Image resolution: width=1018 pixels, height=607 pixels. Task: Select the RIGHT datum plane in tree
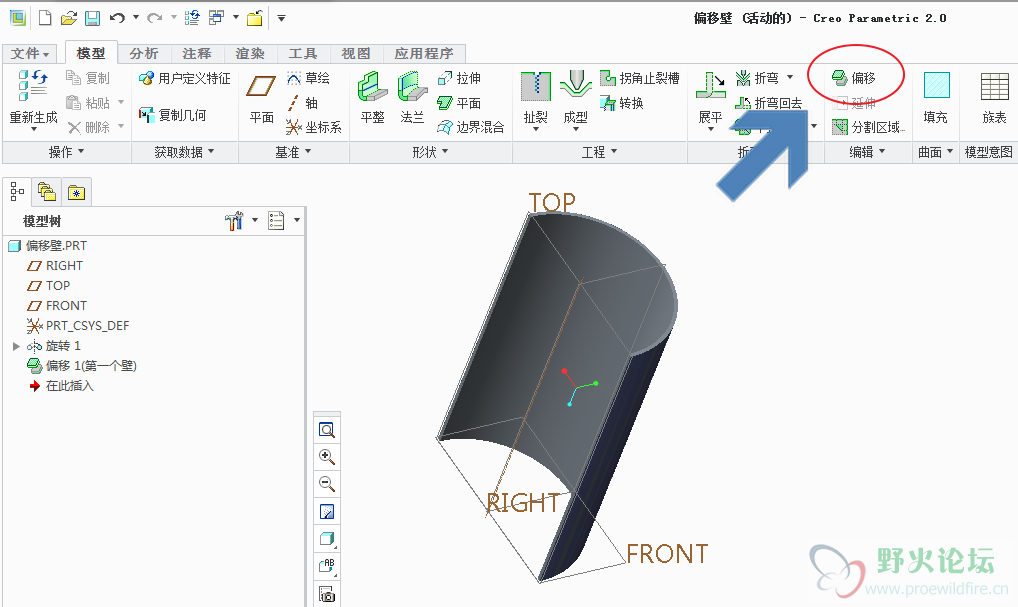tap(55, 266)
